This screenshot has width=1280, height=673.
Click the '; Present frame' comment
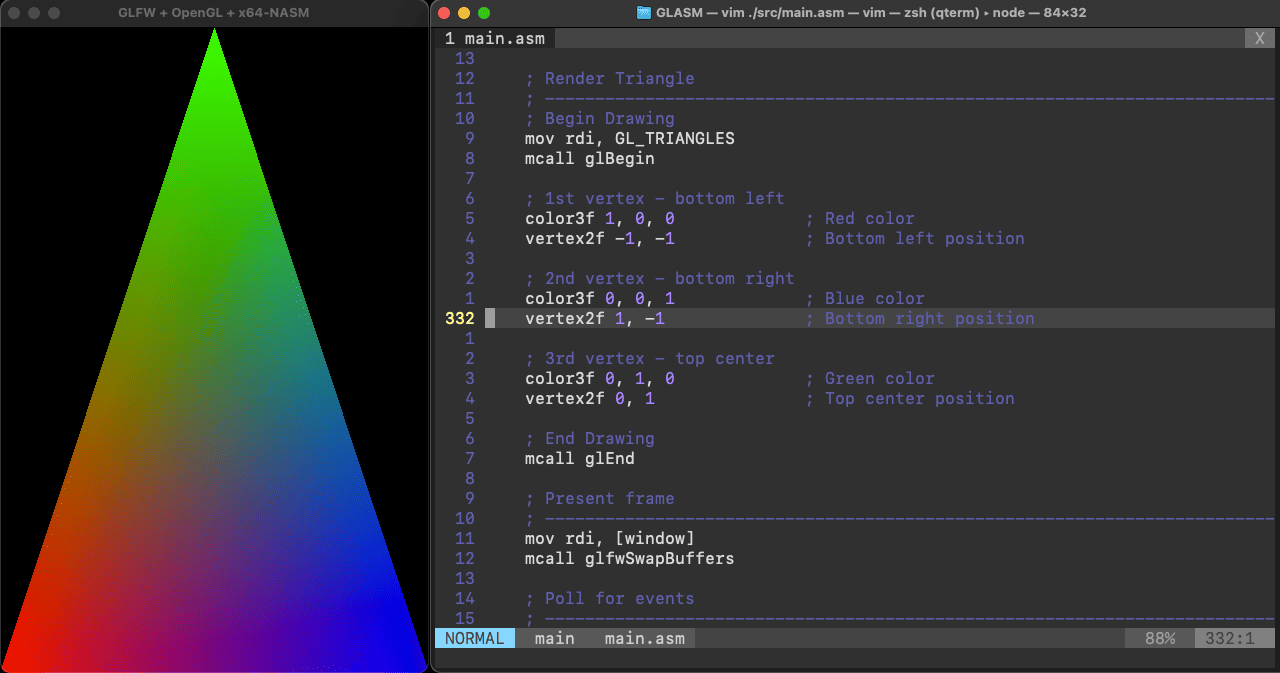600,499
